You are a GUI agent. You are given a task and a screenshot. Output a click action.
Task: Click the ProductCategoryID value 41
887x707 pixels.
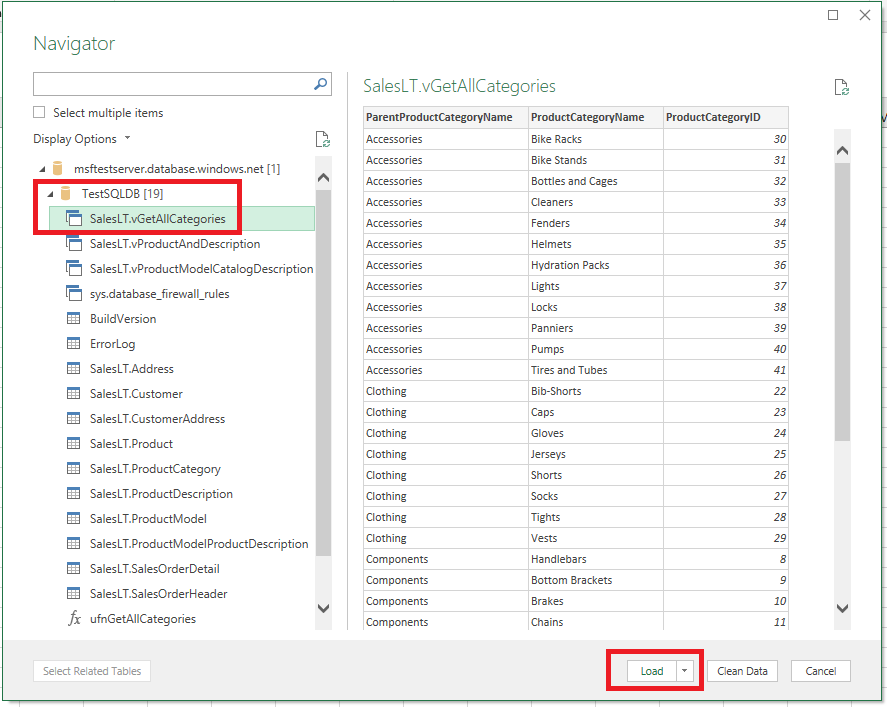point(726,370)
